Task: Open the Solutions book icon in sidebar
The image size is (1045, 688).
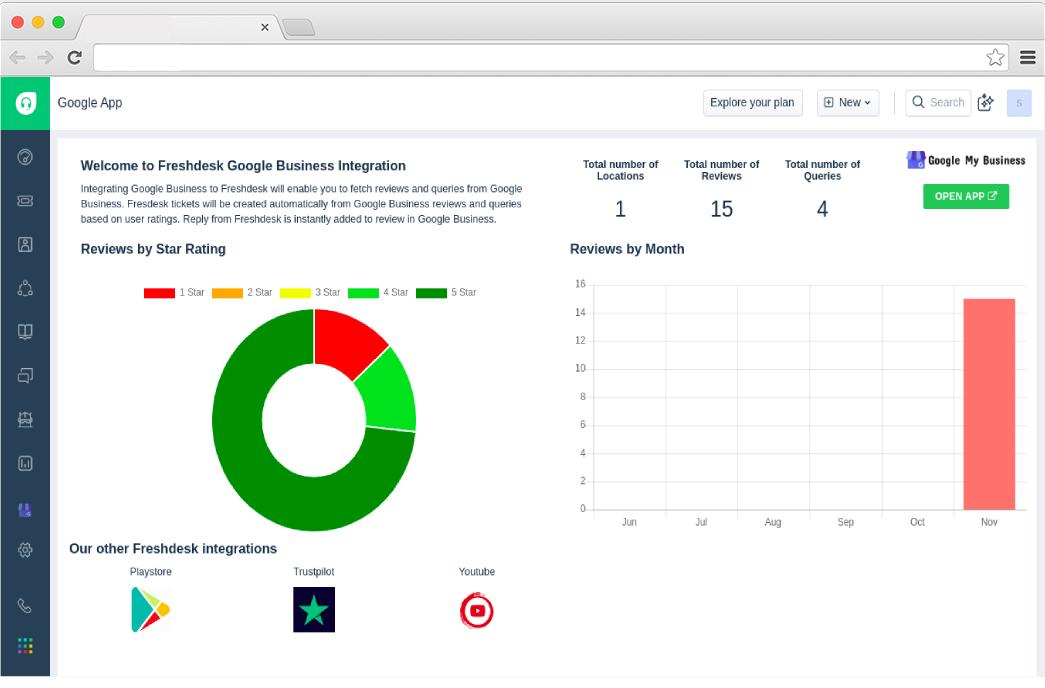Action: tap(25, 332)
